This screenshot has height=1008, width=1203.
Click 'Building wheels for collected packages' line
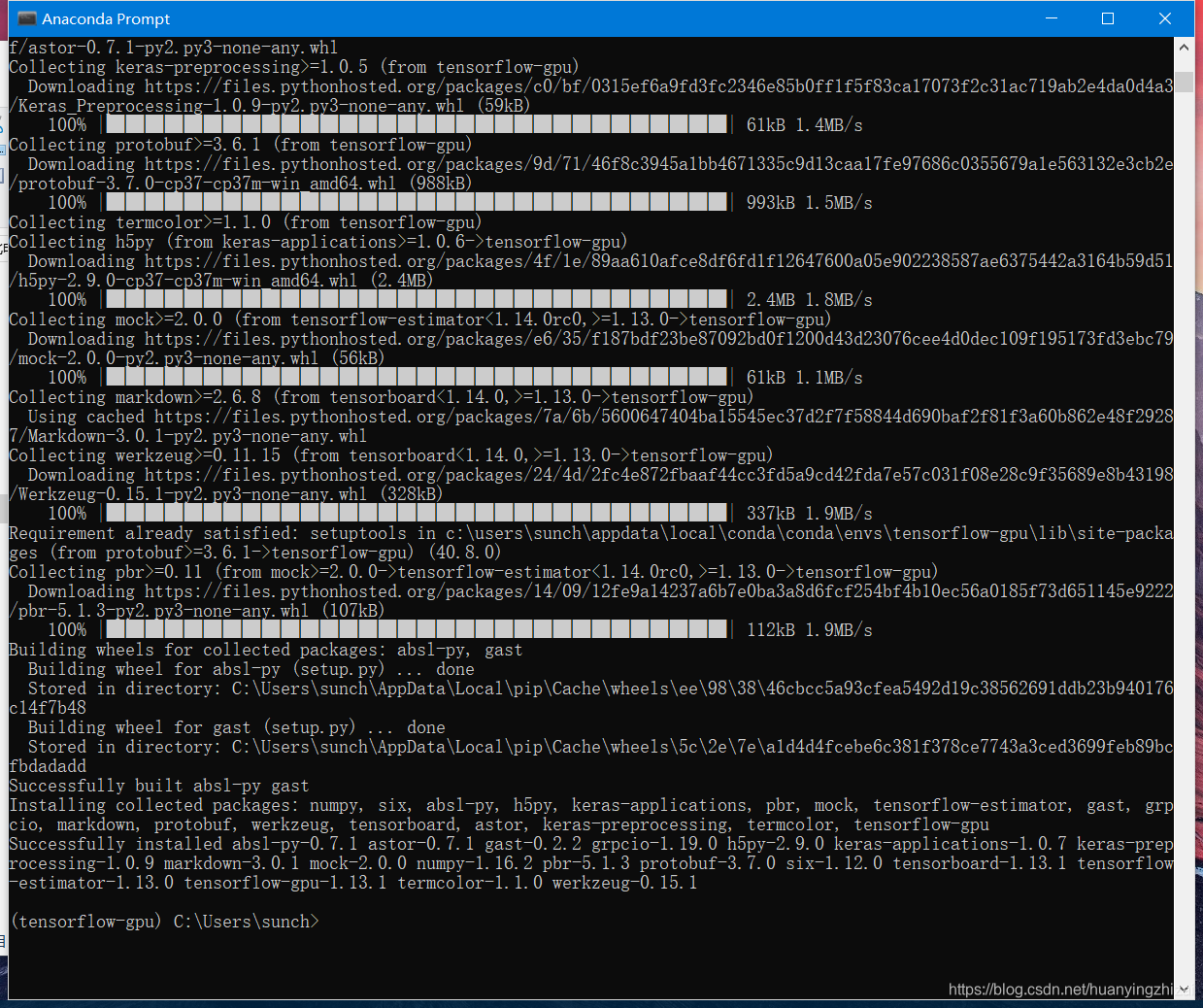tap(266, 650)
